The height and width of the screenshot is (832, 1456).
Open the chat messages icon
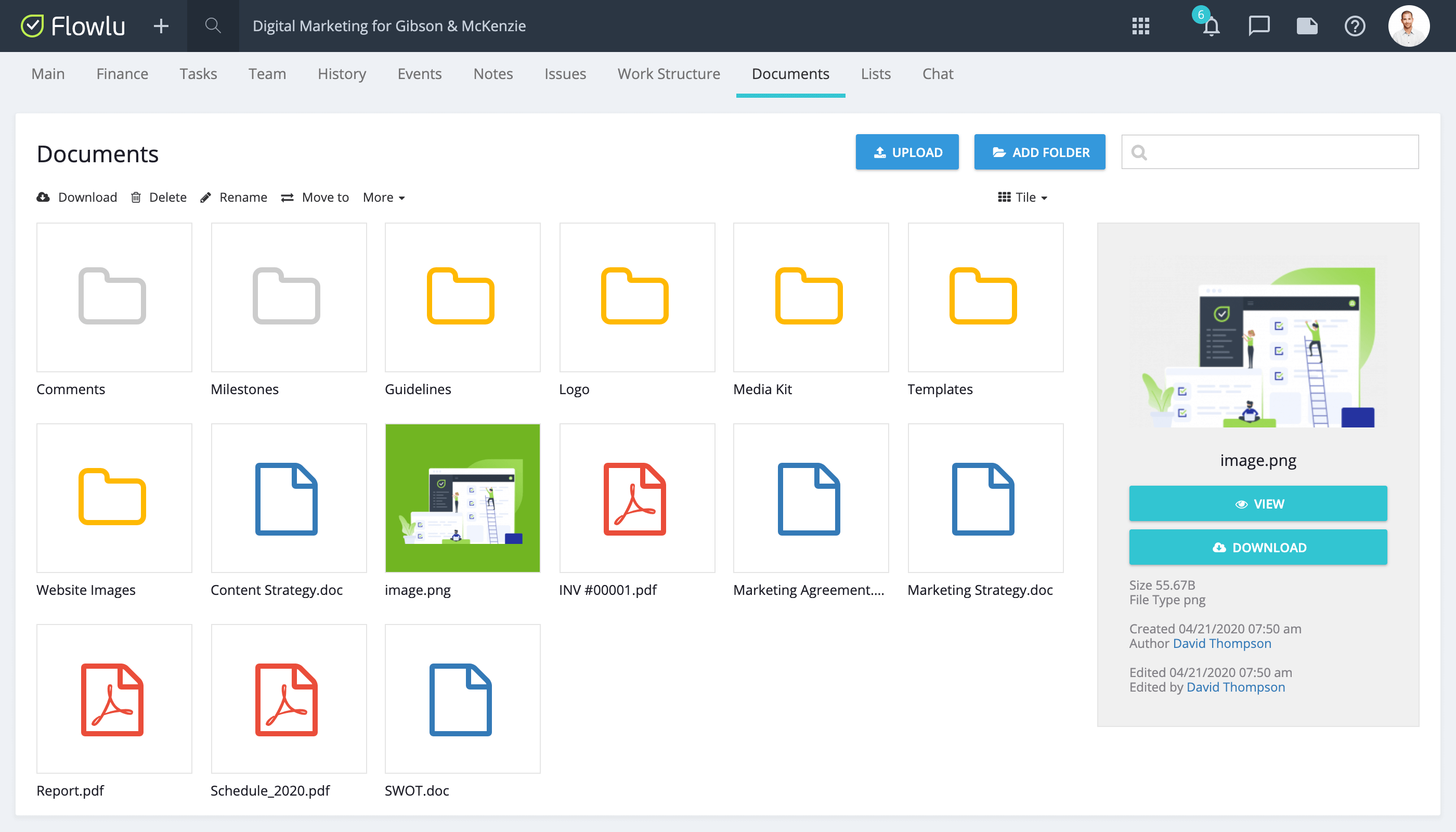1259,25
